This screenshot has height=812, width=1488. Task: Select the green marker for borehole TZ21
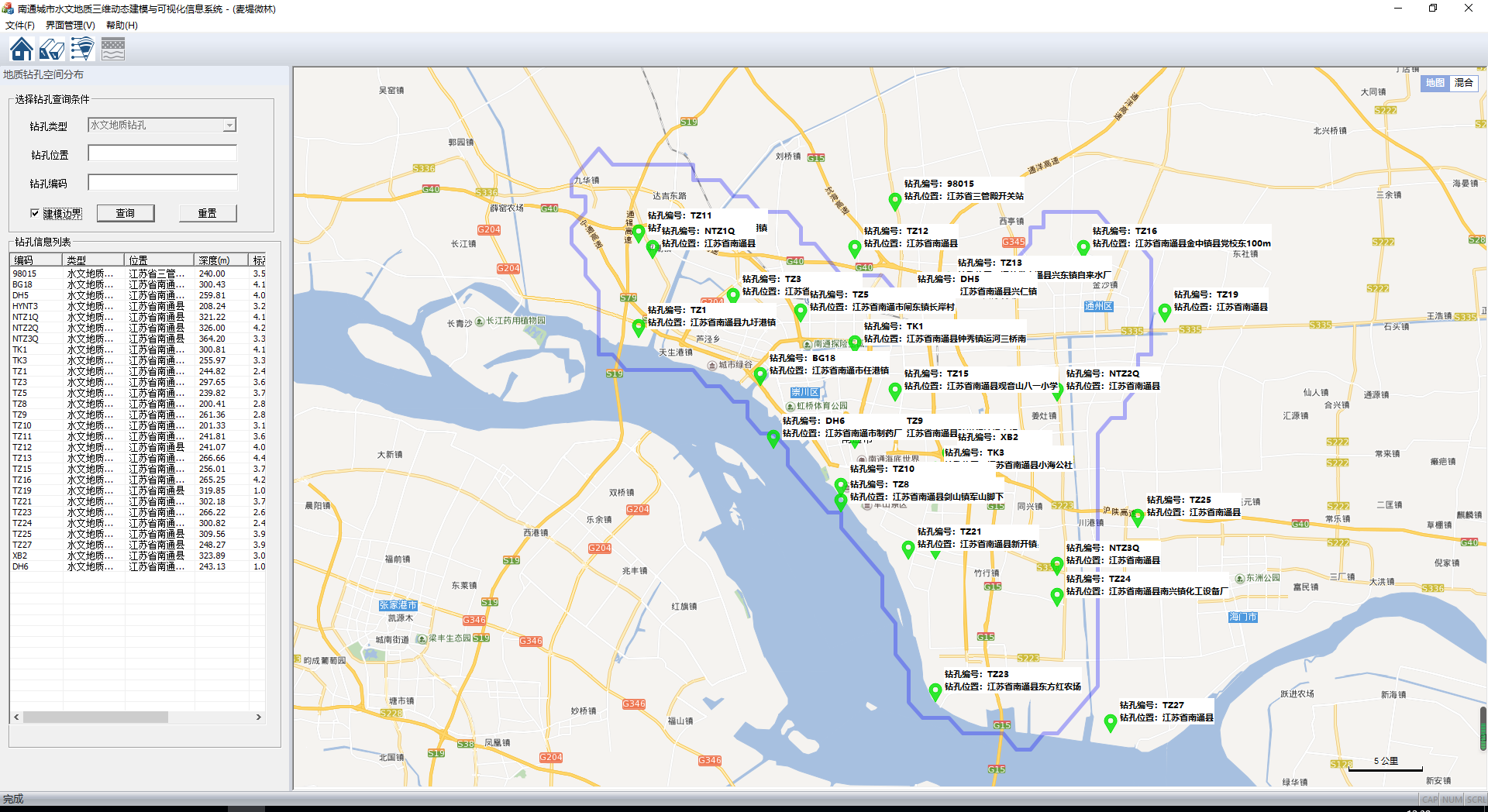pyautogui.click(x=908, y=549)
